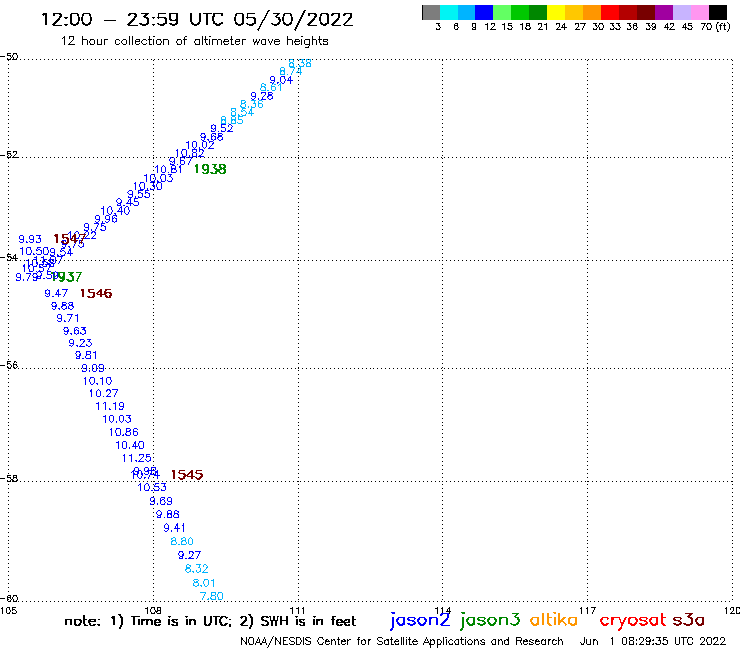The width and height of the screenshot is (740, 650).
Task: Click the purple swatch in the legend bar
Action: pos(664,12)
